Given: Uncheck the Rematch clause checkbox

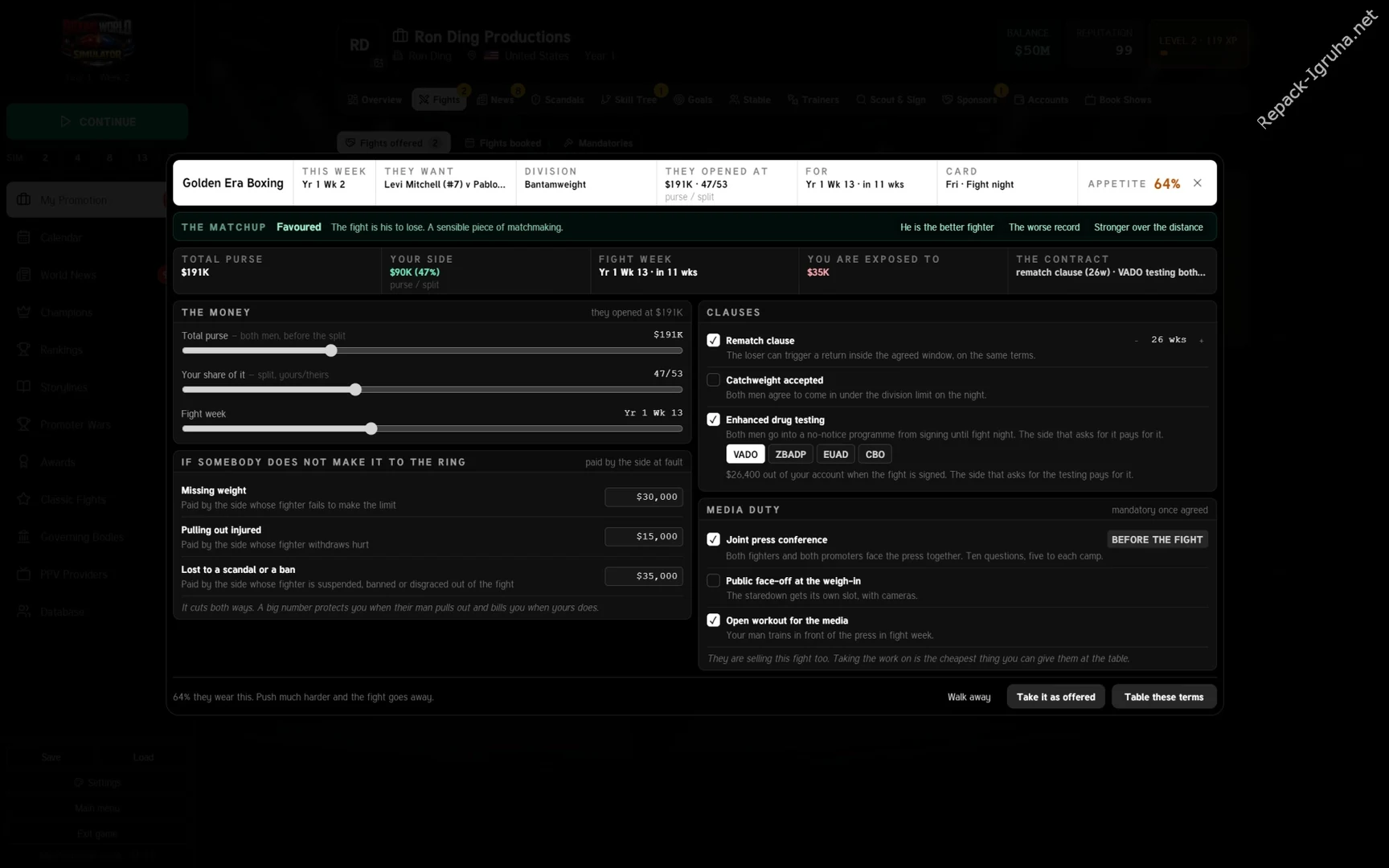Looking at the screenshot, I should [713, 340].
